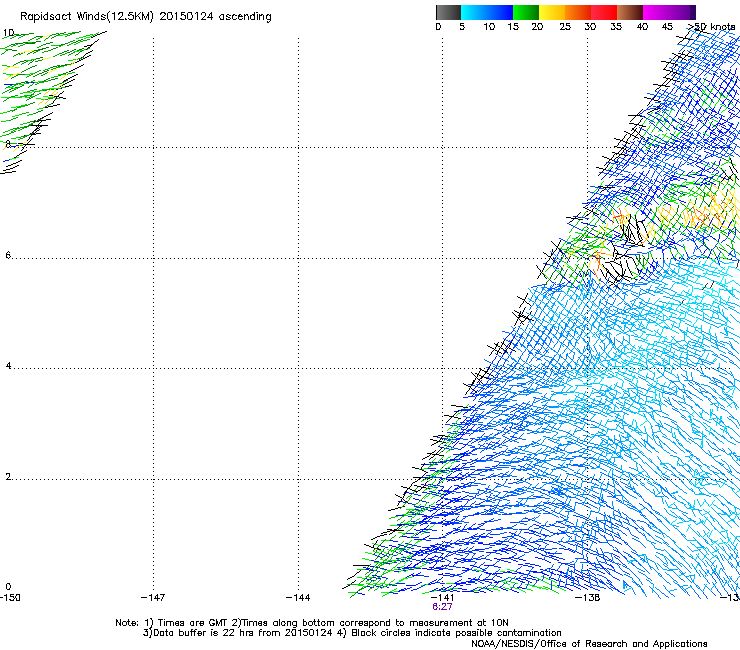
Task: Click the longitude '-138' axis label
Action: click(x=588, y=598)
